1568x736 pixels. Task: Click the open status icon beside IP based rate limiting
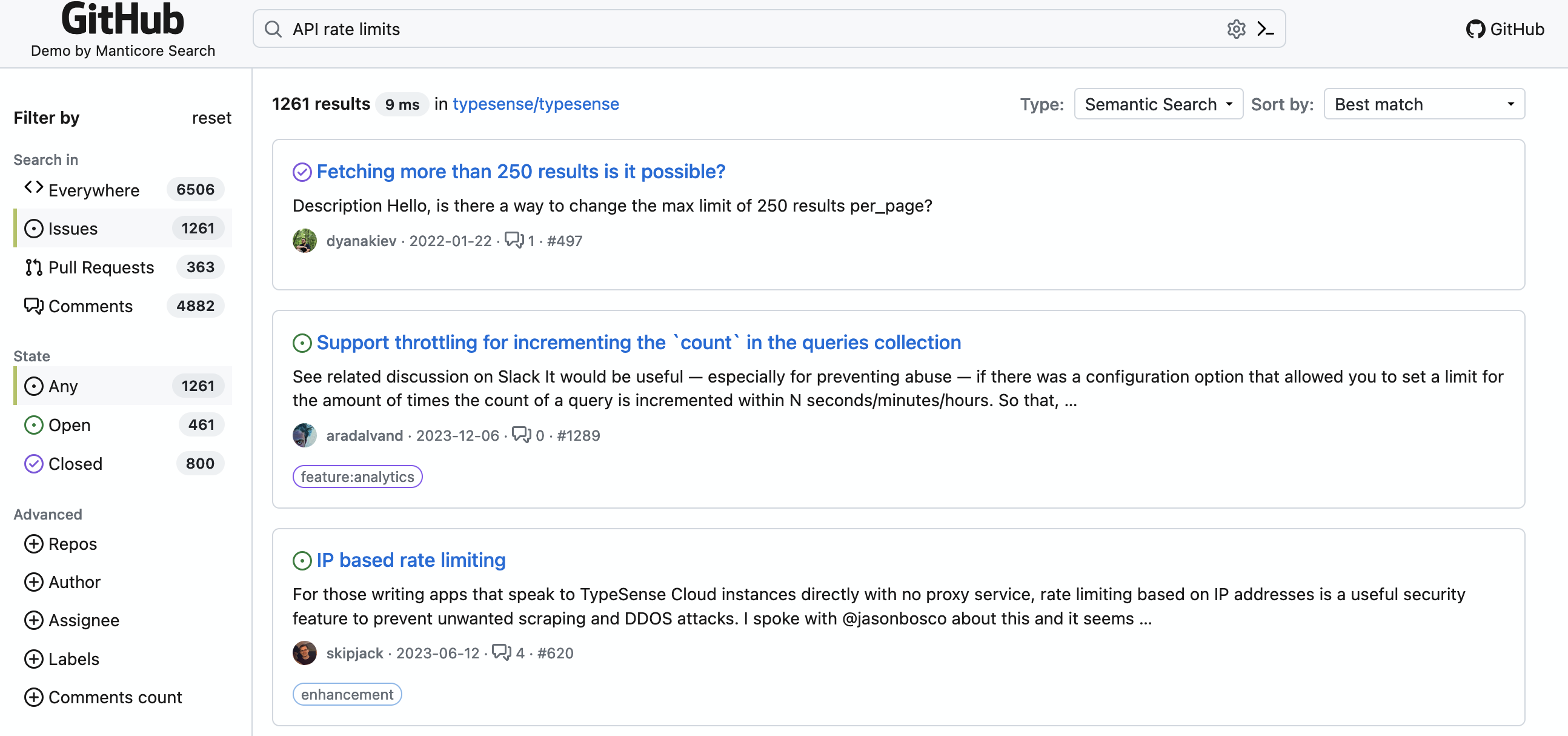click(x=302, y=561)
